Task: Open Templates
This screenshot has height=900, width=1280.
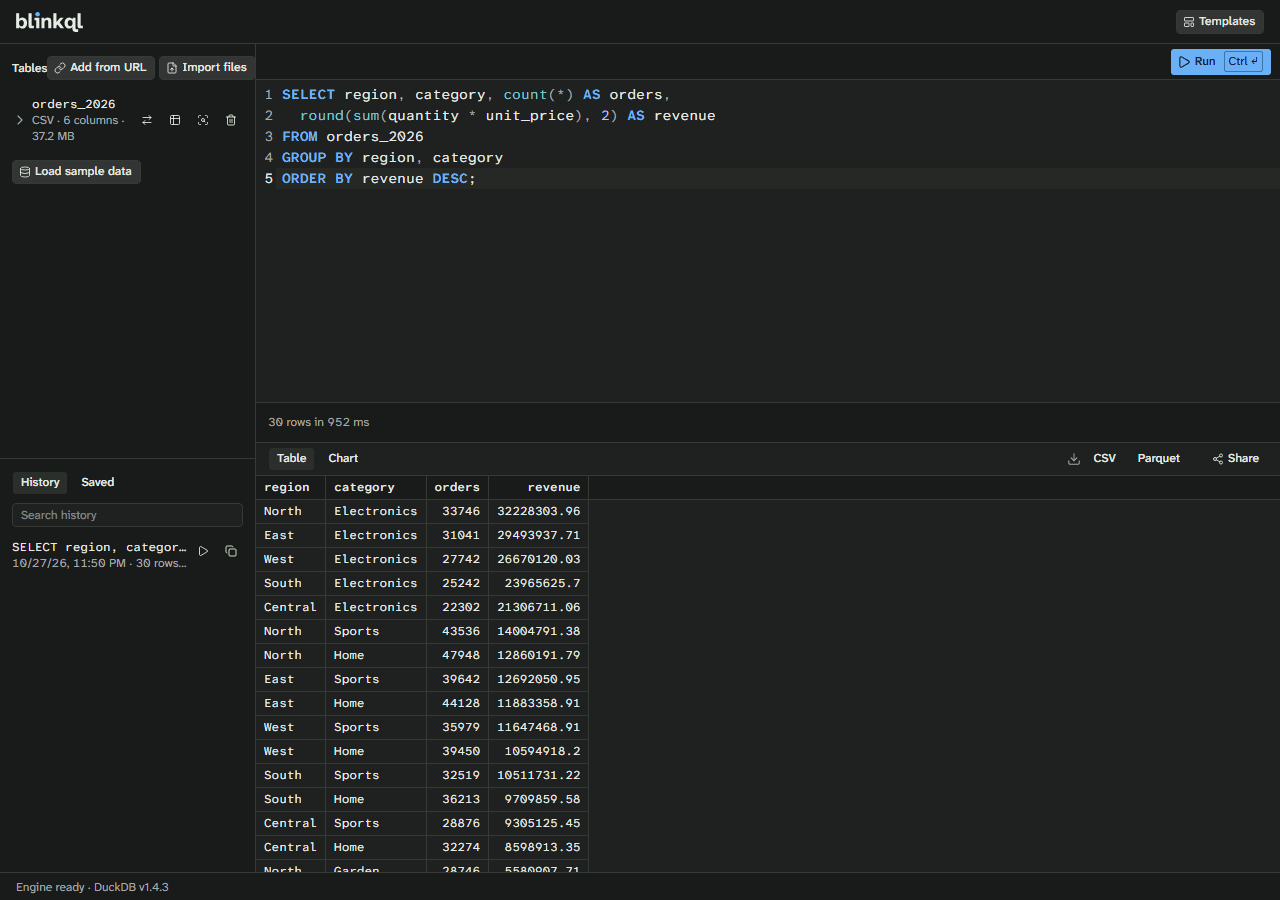Action: tap(1219, 21)
